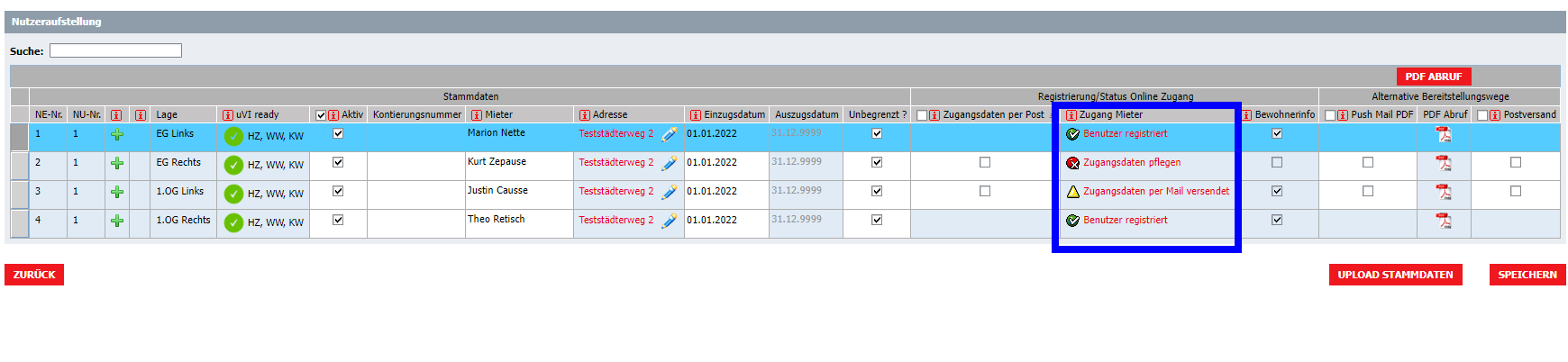Open PDF Abruf icon in Theo Retisch row
This screenshot has width=1568, height=362.
point(1444,221)
